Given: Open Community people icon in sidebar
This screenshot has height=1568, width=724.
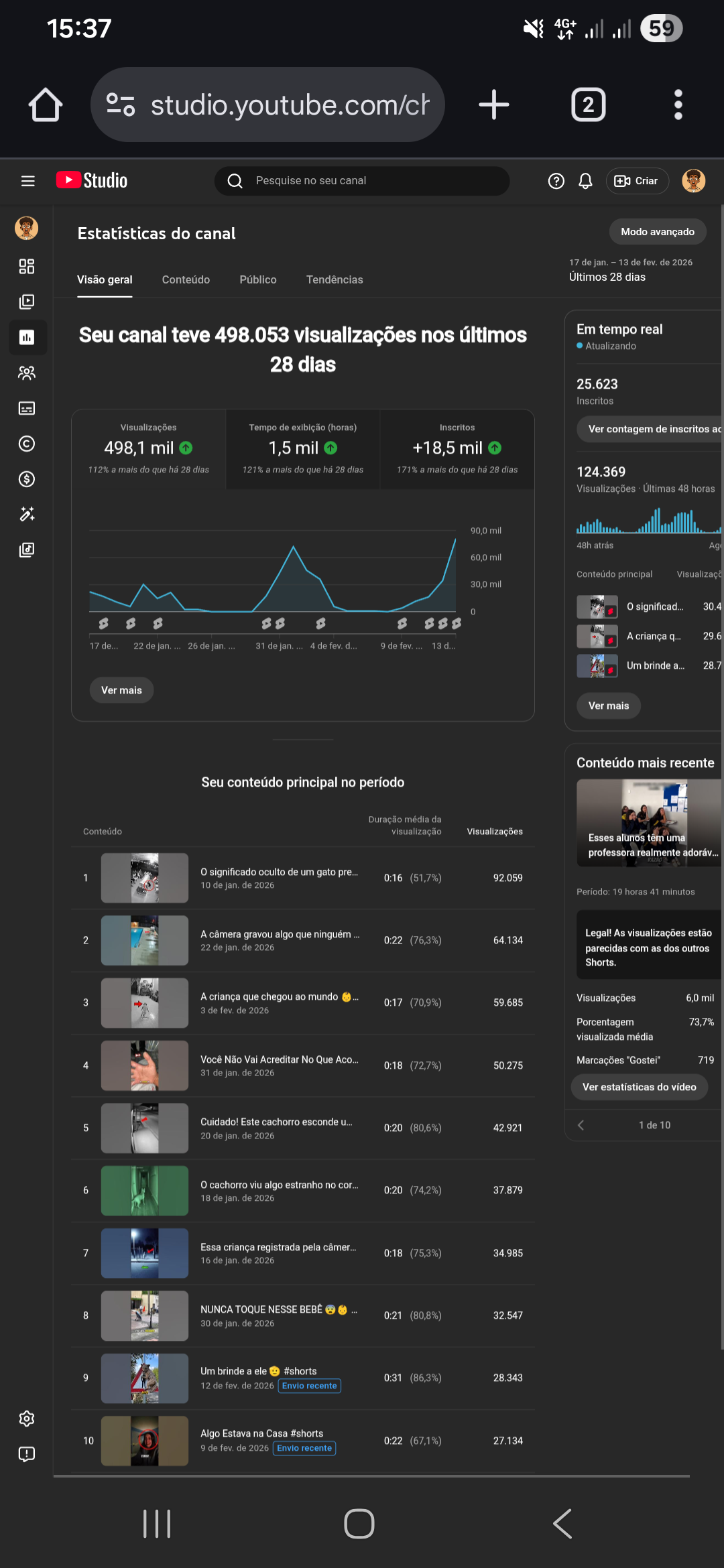Looking at the screenshot, I should coord(27,373).
